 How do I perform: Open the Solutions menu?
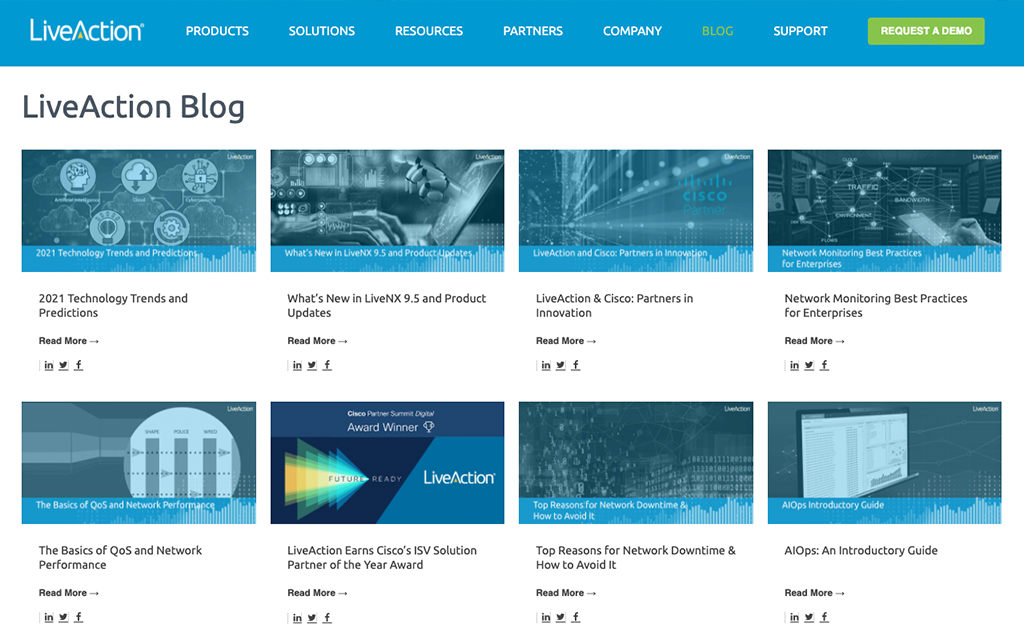(x=321, y=31)
